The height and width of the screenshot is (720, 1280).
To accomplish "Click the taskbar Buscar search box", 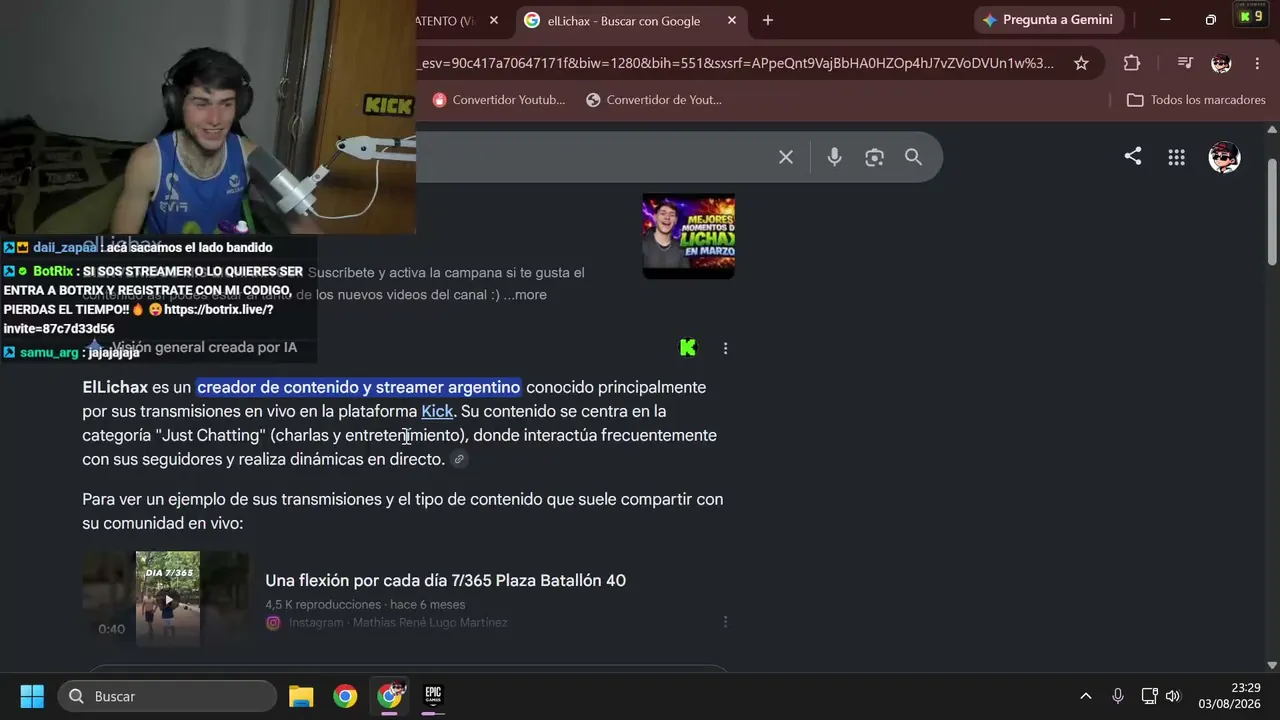I will pos(167,696).
